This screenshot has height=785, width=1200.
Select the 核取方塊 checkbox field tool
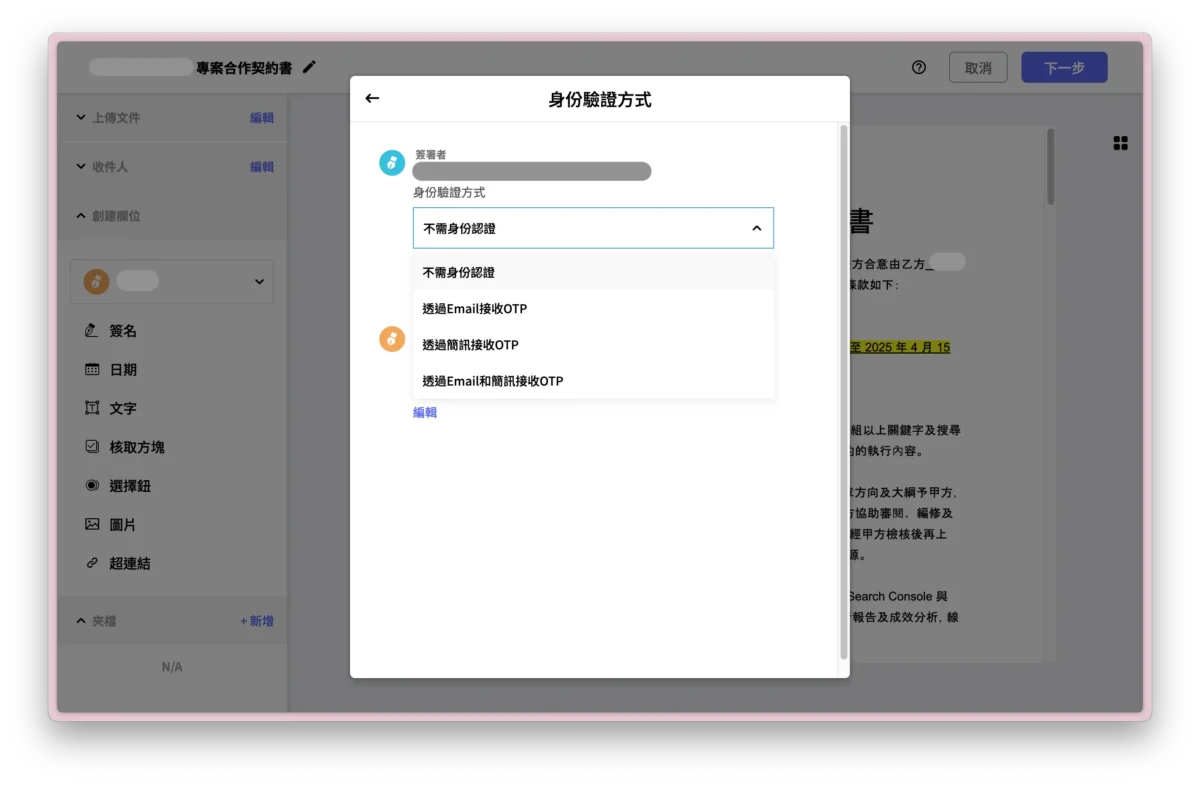click(x=140, y=447)
